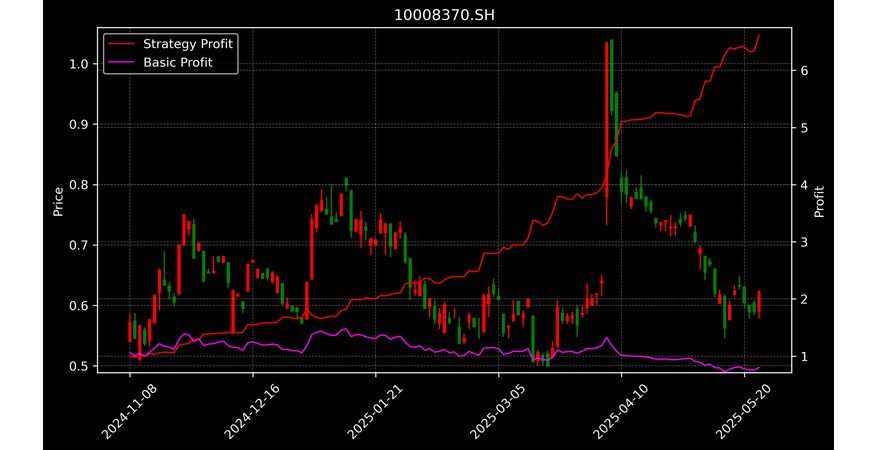878x450 pixels.
Task: Click the 0.8 price tick label
Action: 80,185
